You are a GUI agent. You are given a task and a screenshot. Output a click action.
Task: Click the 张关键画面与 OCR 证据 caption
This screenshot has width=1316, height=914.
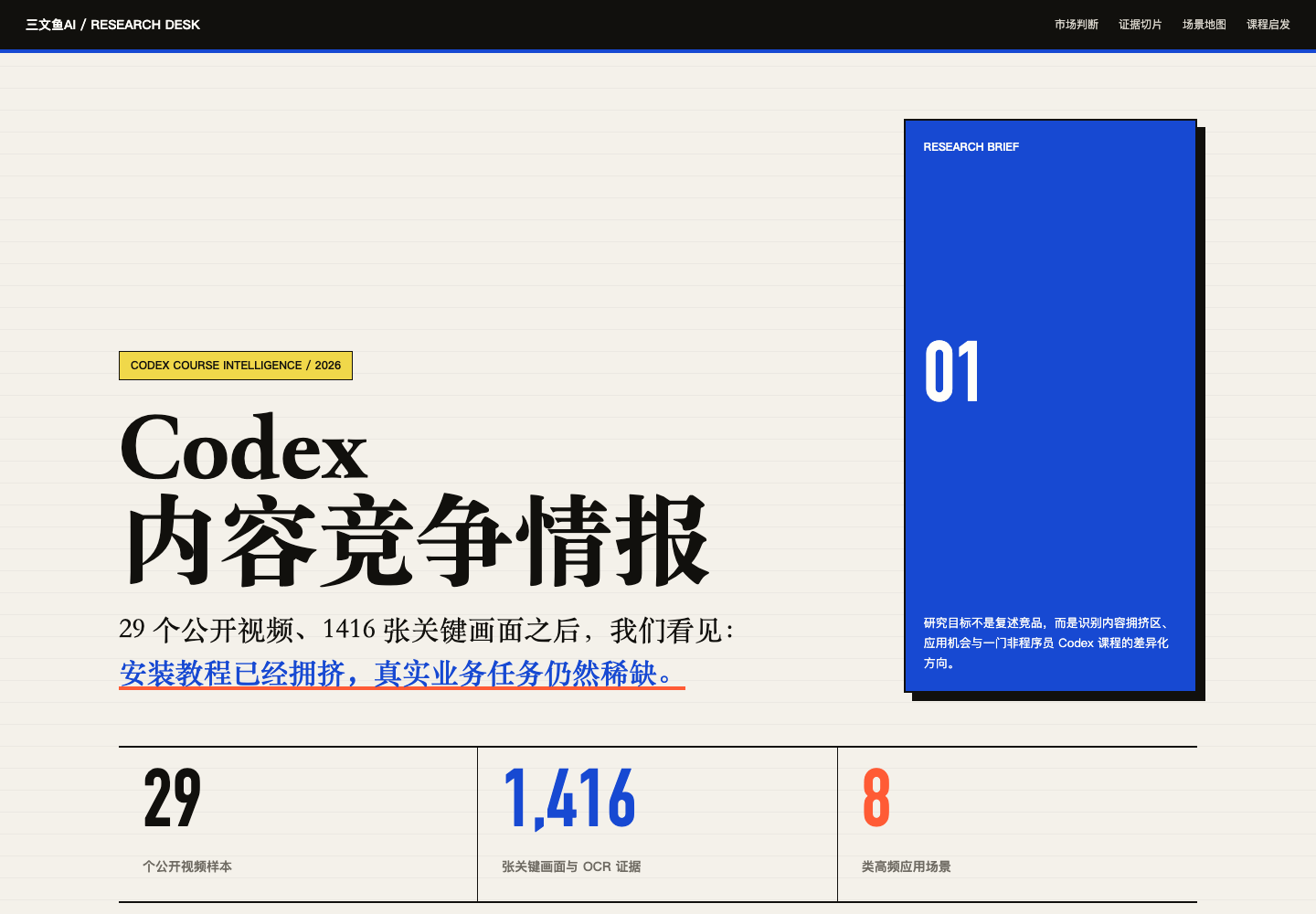[x=571, y=866]
